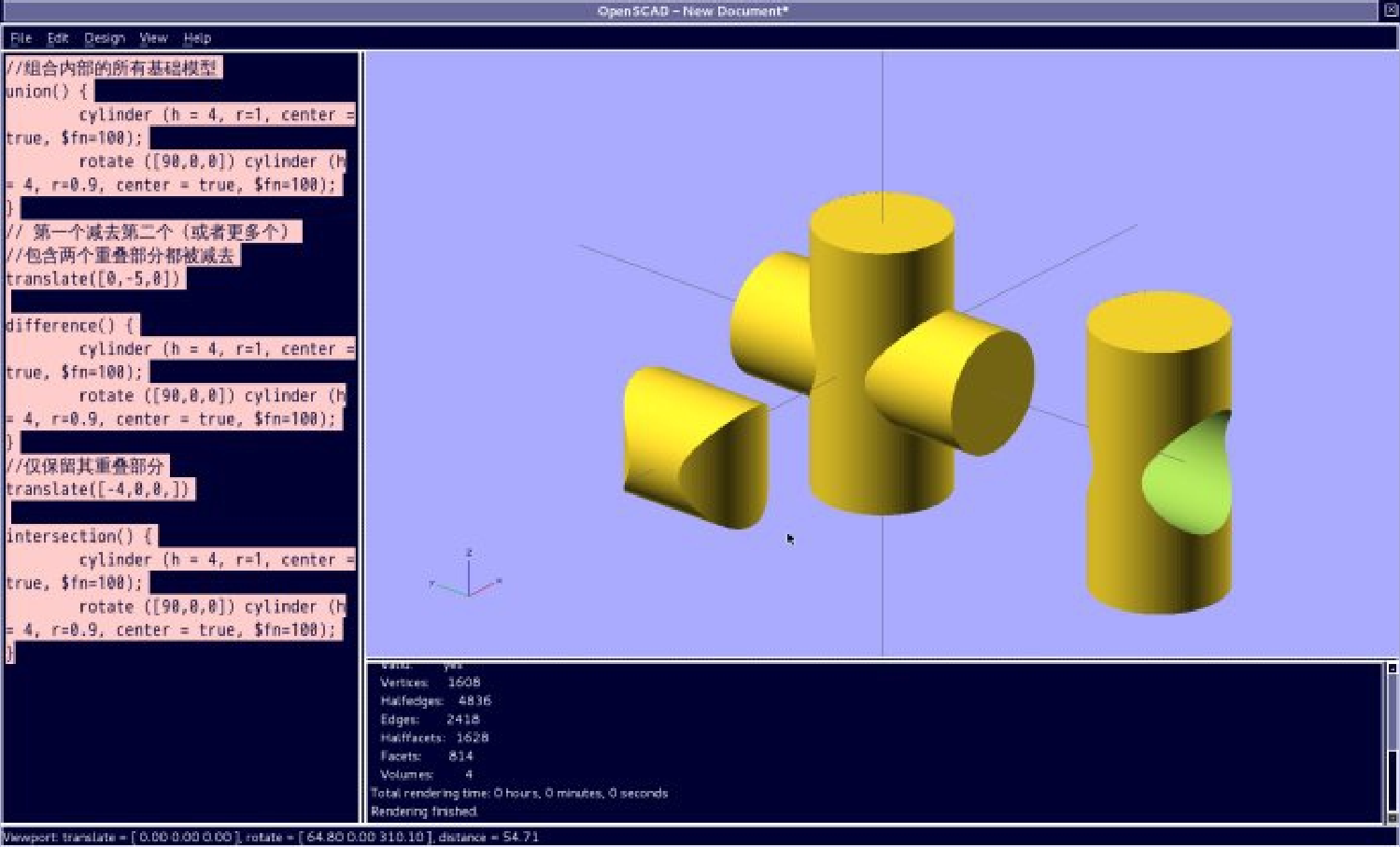Click the translate([0,-5,0]) code line
1400x847 pixels.
point(93,279)
